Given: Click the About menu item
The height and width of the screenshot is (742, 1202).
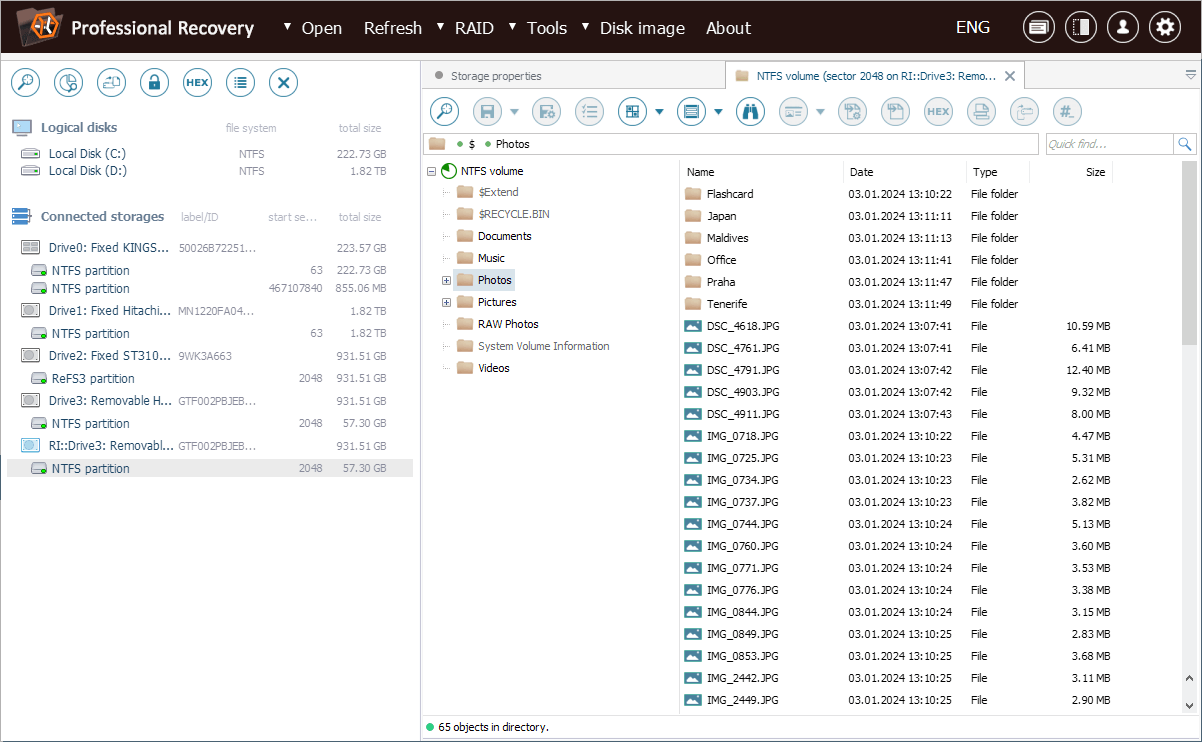Looking at the screenshot, I should point(728,28).
